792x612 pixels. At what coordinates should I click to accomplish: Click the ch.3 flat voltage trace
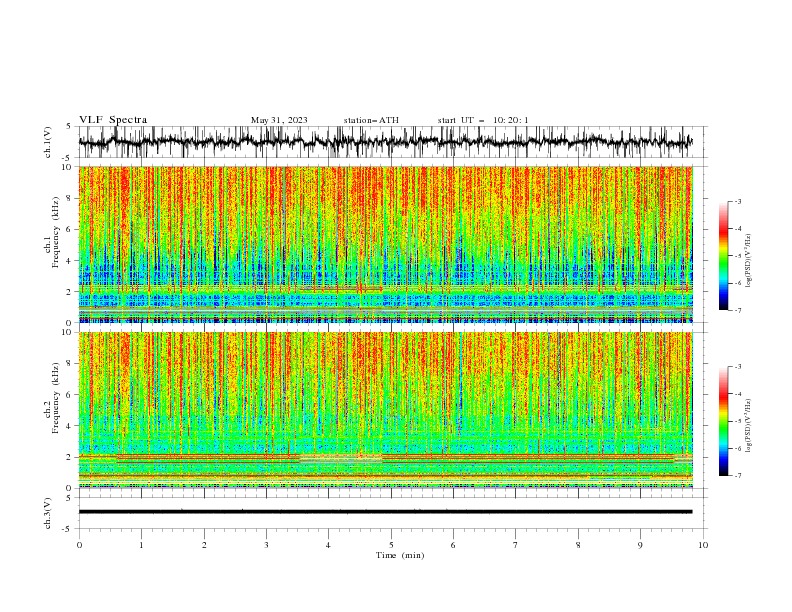385,512
